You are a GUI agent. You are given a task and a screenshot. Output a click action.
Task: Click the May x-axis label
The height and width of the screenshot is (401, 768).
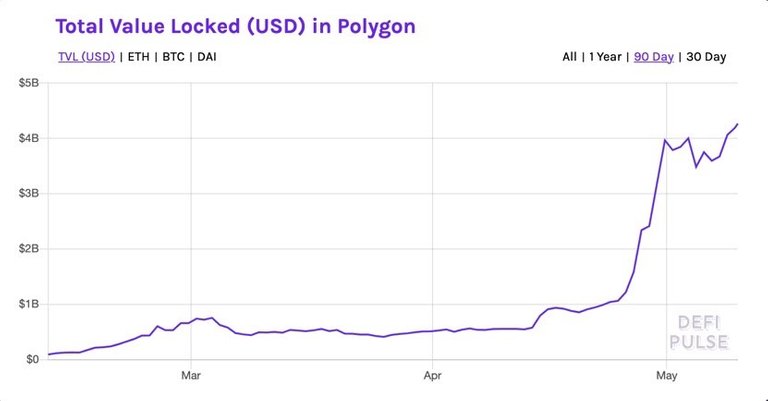667,377
